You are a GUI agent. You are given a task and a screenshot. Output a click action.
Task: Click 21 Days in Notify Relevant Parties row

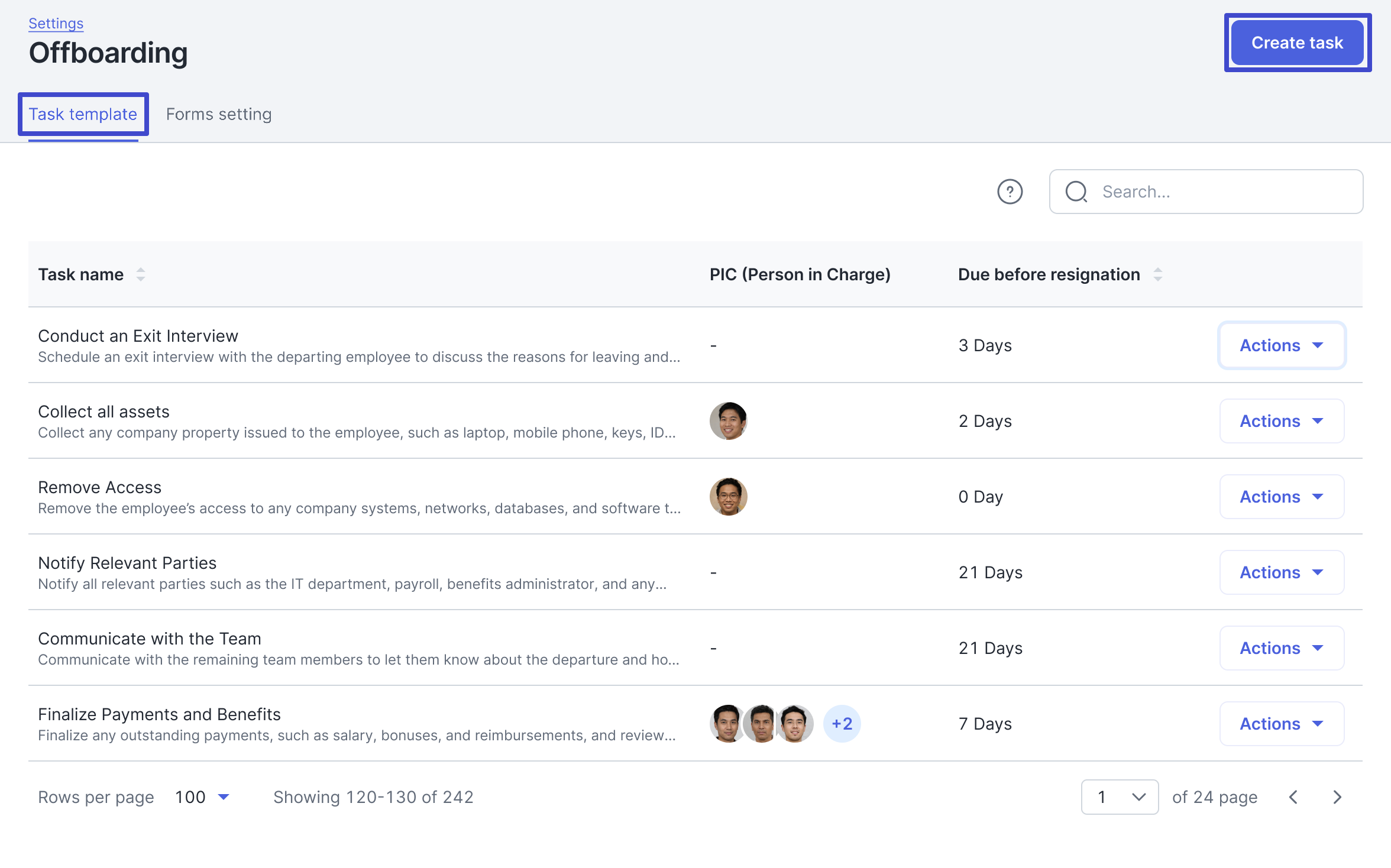click(990, 572)
